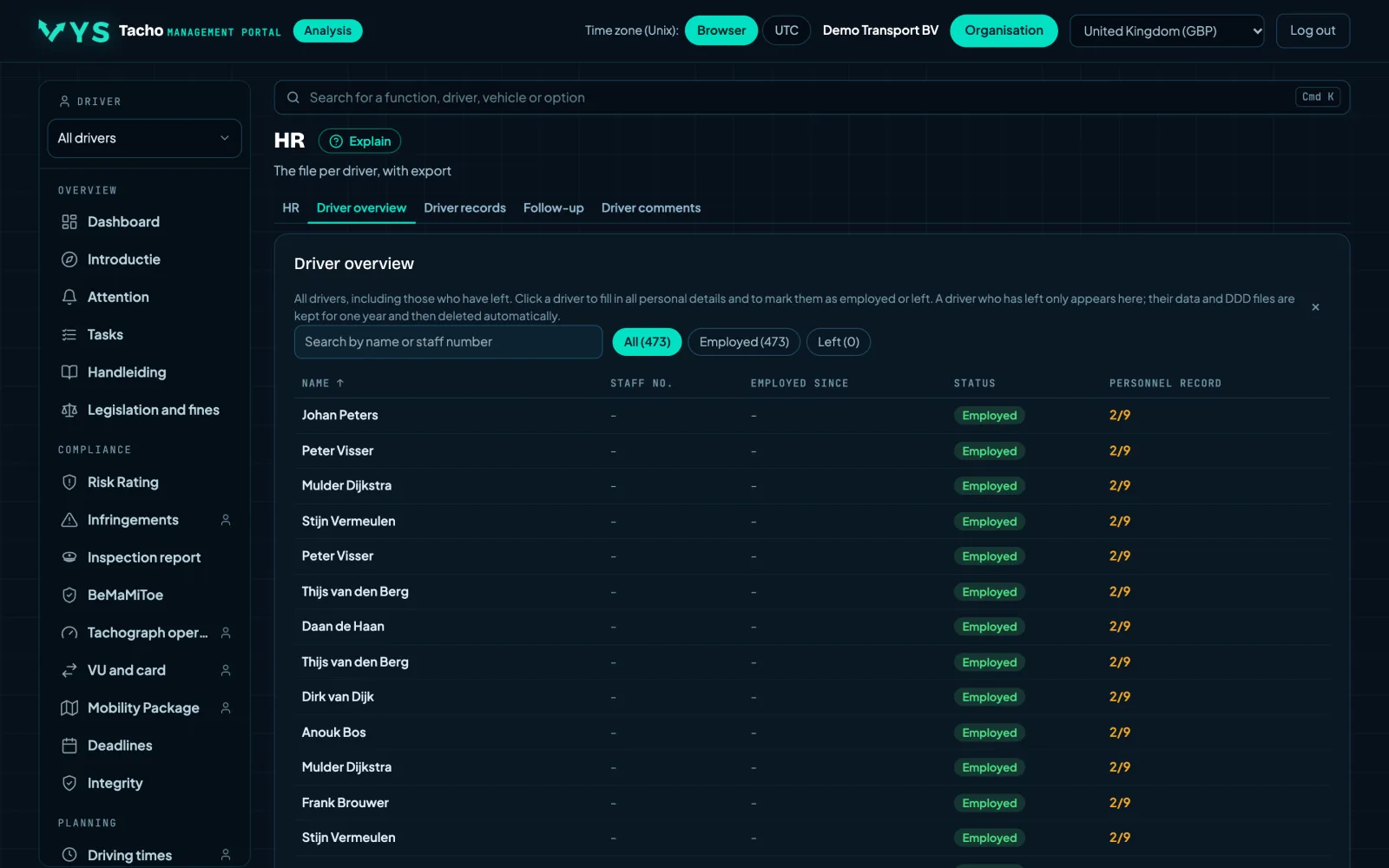Screen dimensions: 1389x868
Task: Sort the table by Name column
Action: click(x=323, y=383)
